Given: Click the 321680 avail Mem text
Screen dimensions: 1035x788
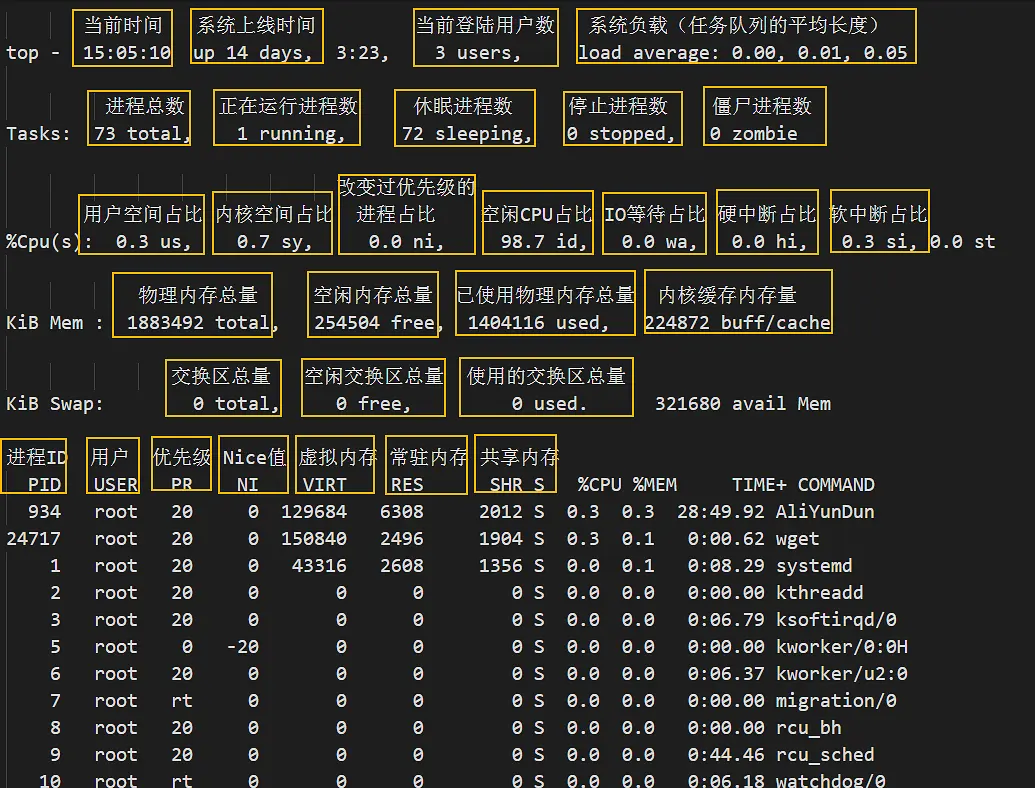Looking at the screenshot, I should (743, 403).
